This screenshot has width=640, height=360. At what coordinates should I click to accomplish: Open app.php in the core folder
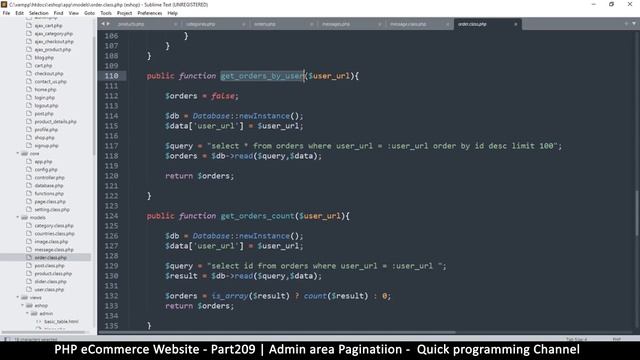click(x=43, y=162)
